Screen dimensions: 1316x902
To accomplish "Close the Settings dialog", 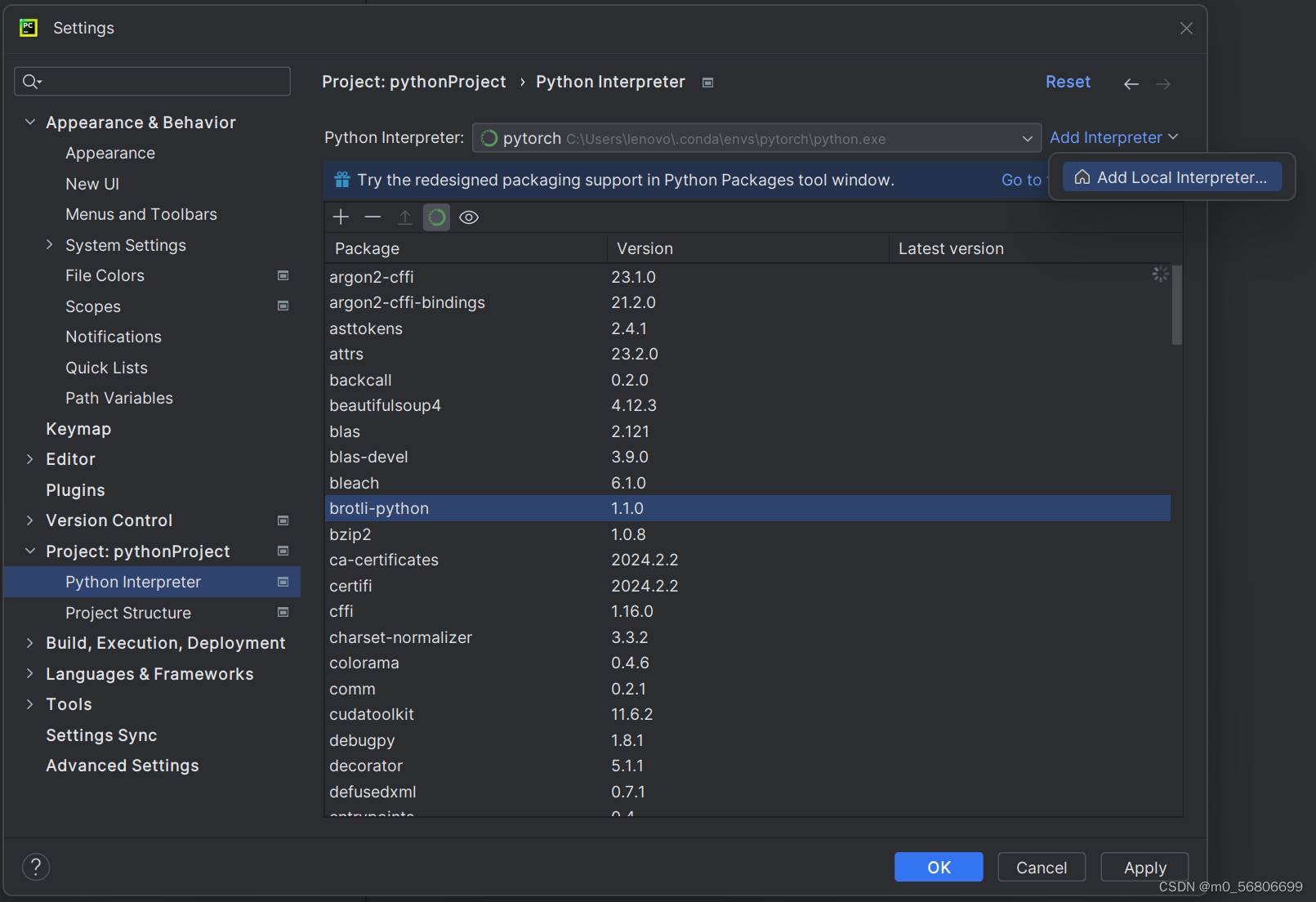I will [1186, 29].
